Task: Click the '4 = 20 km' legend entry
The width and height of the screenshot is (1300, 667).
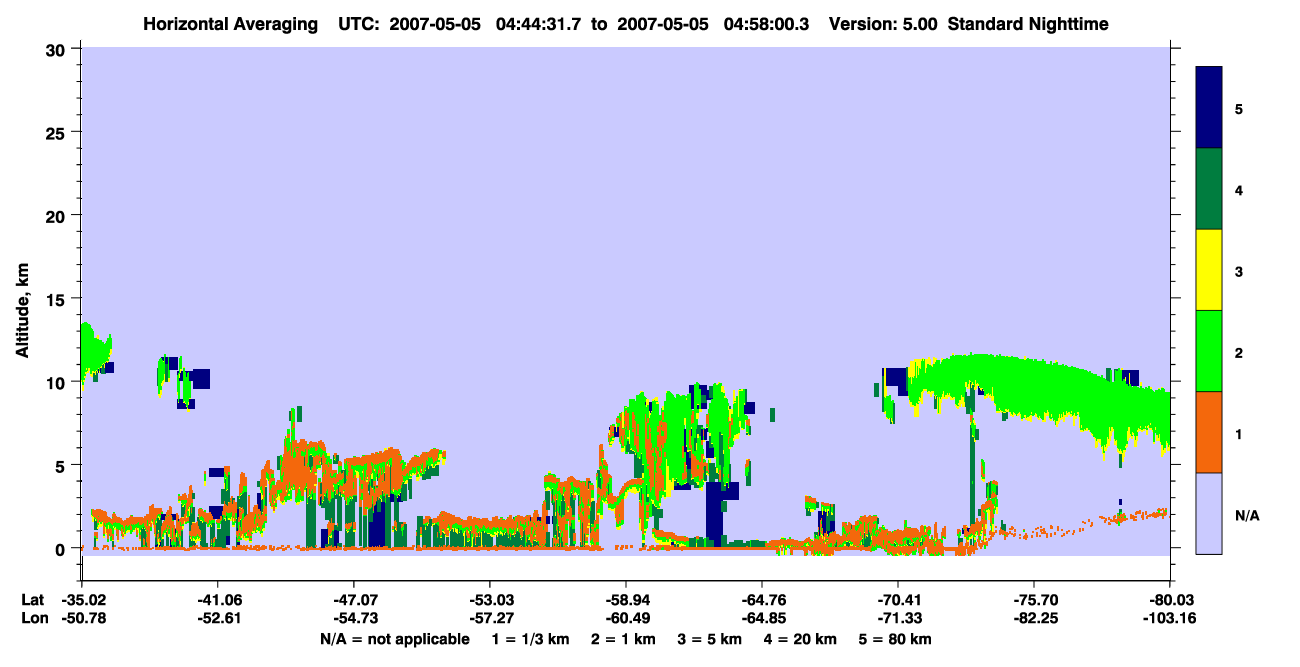Action: pyautogui.click(x=801, y=639)
